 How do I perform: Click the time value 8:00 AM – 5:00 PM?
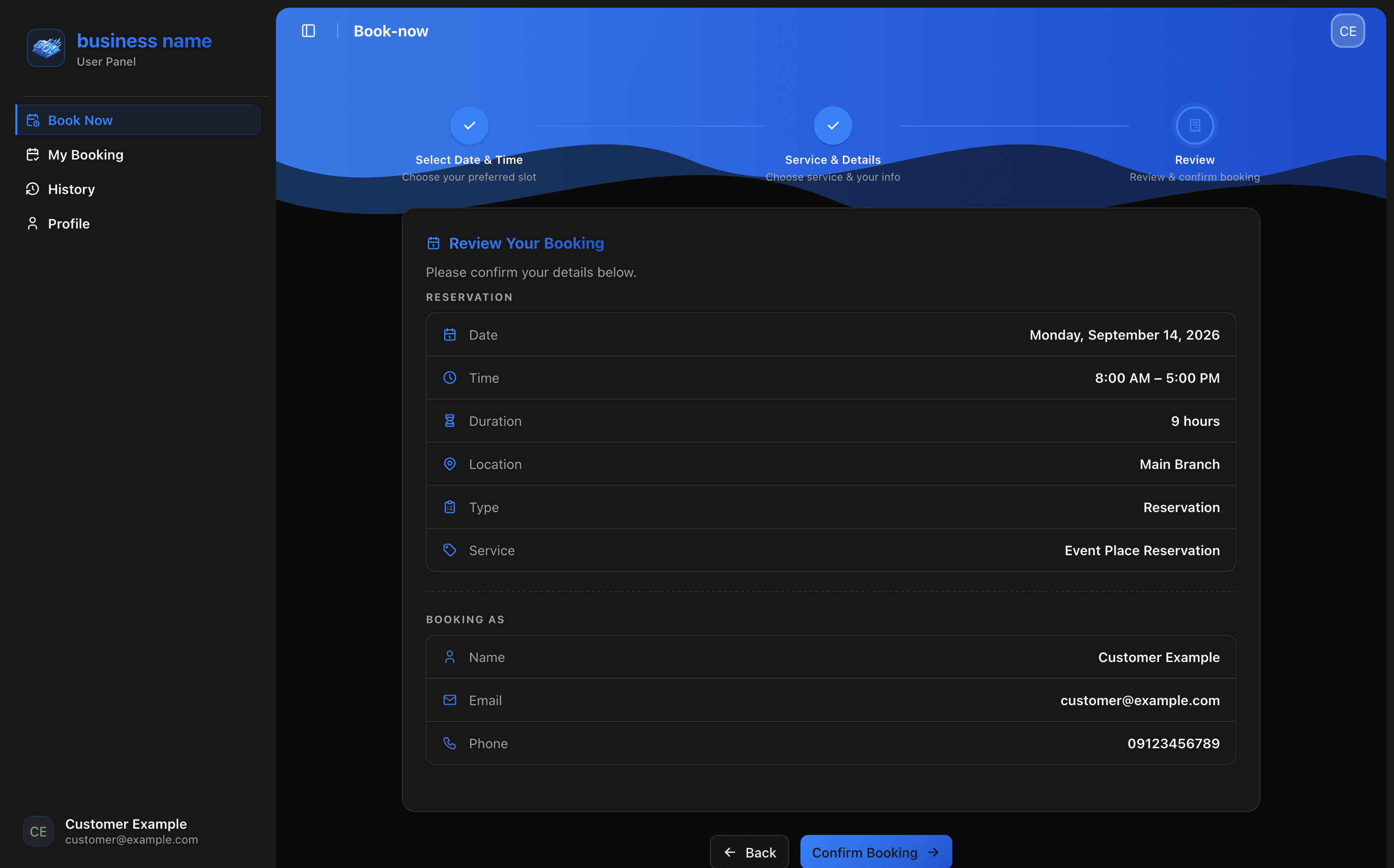pos(1157,378)
